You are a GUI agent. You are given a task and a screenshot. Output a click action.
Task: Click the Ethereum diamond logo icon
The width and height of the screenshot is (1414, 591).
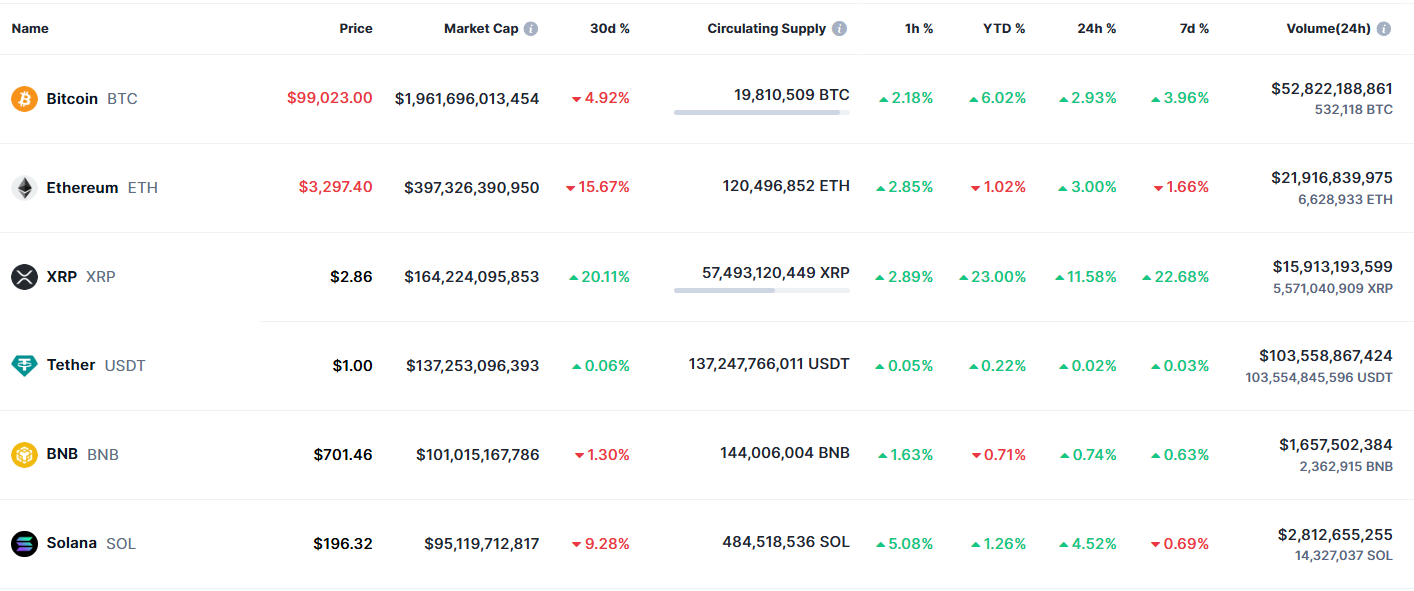coord(23,187)
